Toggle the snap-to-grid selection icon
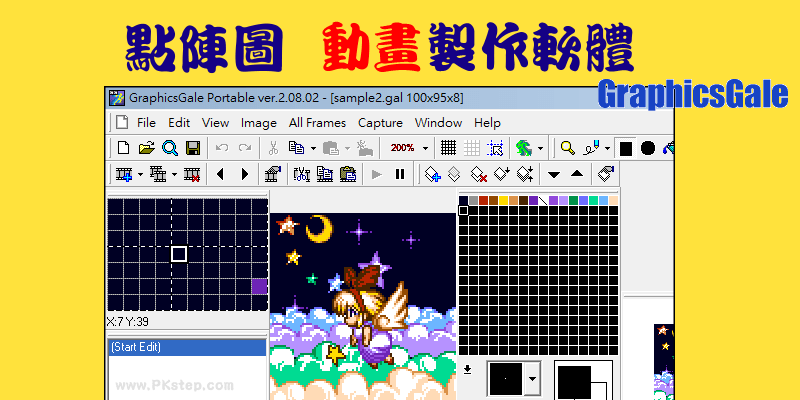 pyautogui.click(x=495, y=148)
